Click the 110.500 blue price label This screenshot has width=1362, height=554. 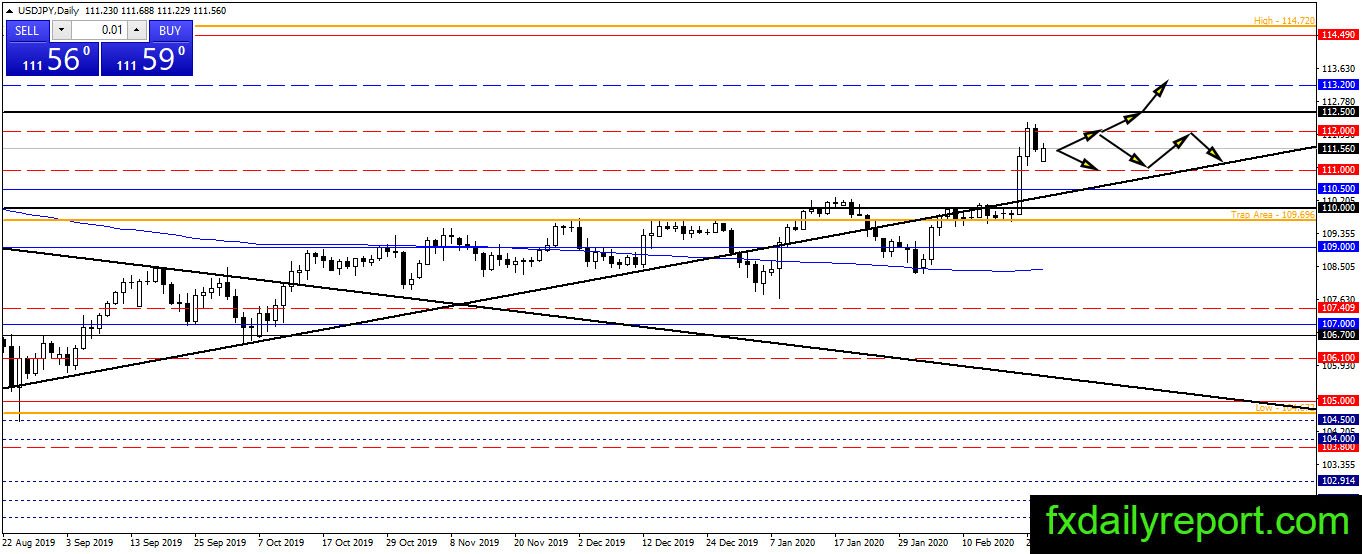[1338, 188]
